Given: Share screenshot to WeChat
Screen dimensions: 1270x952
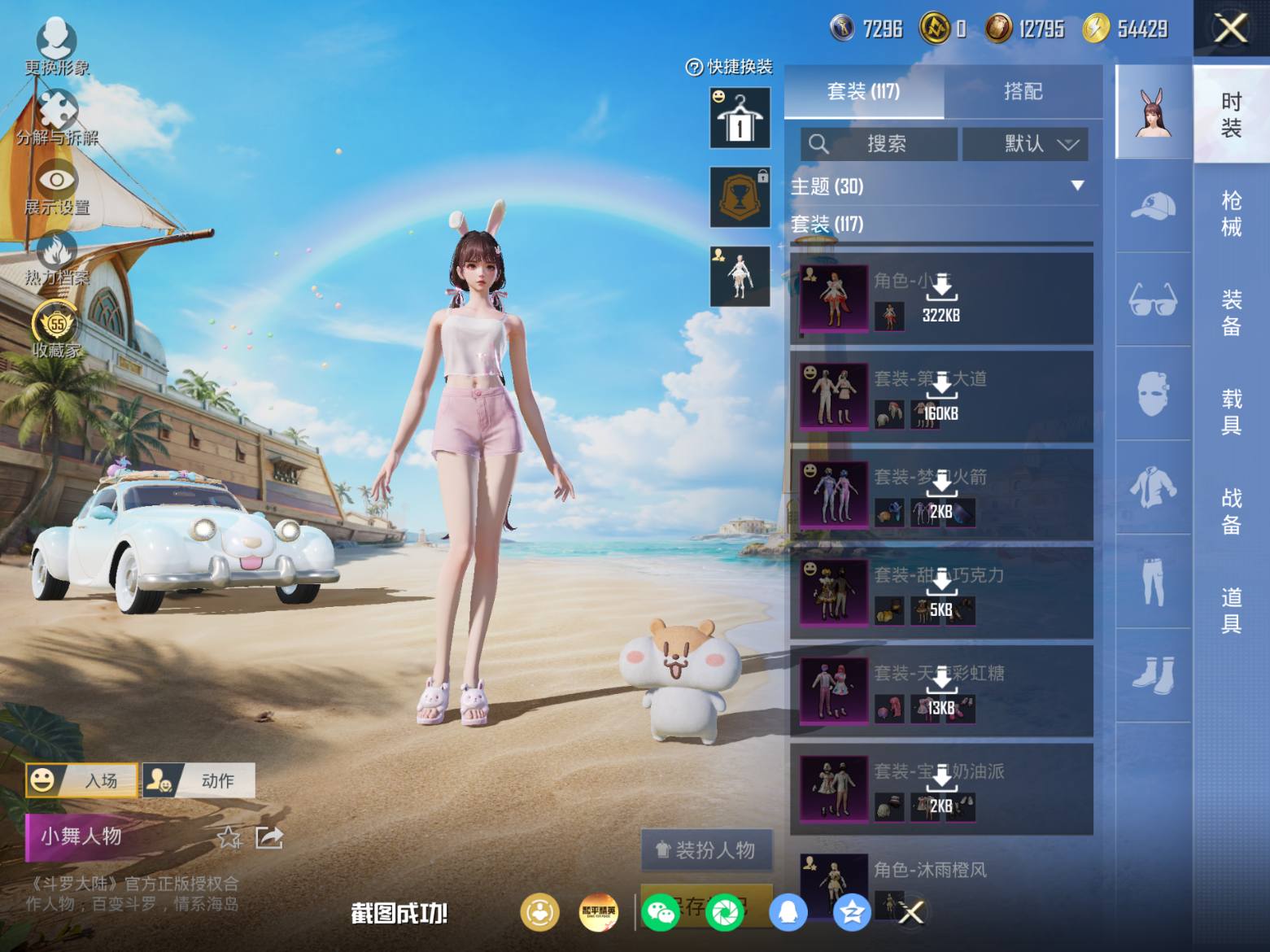Looking at the screenshot, I should pos(660,912).
